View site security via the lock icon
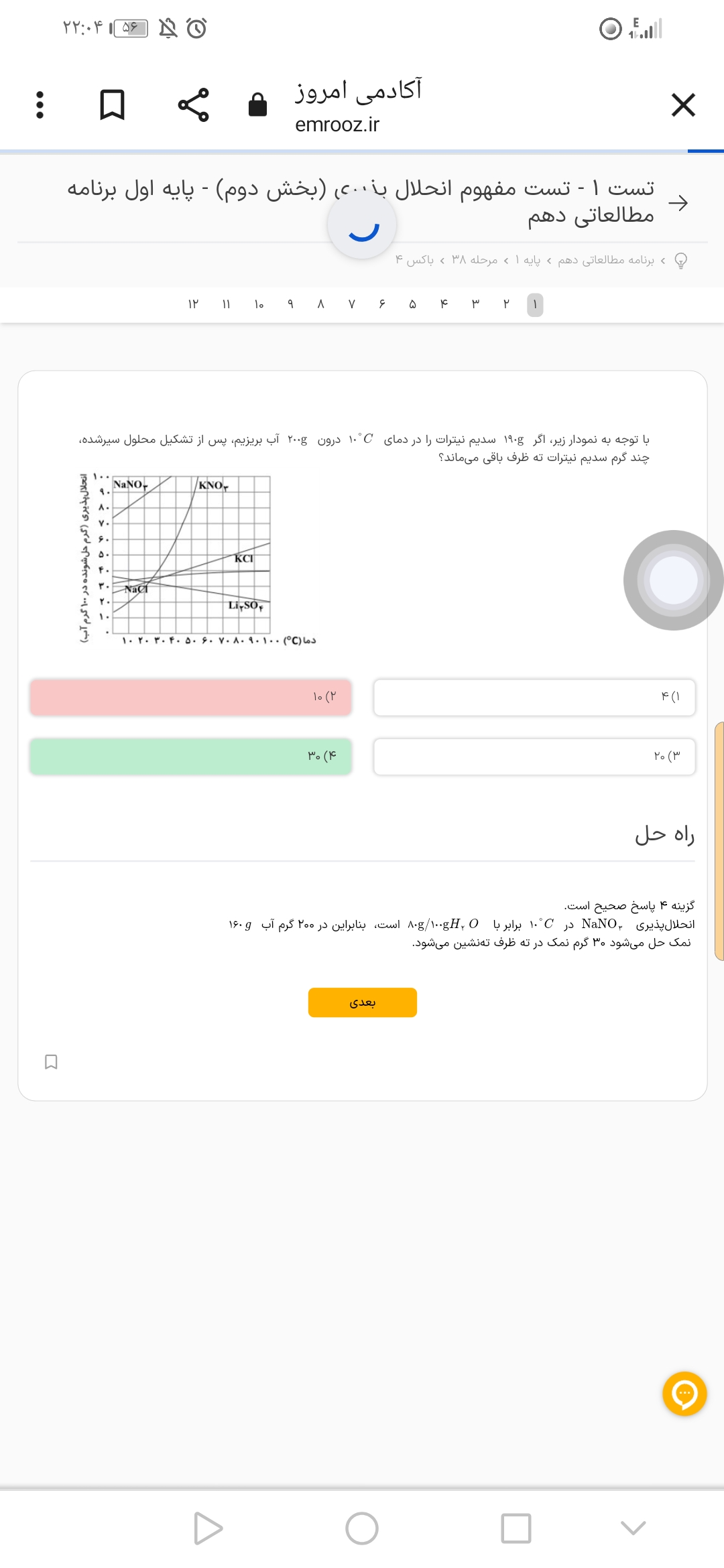Viewport: 724px width, 1568px height. (257, 105)
